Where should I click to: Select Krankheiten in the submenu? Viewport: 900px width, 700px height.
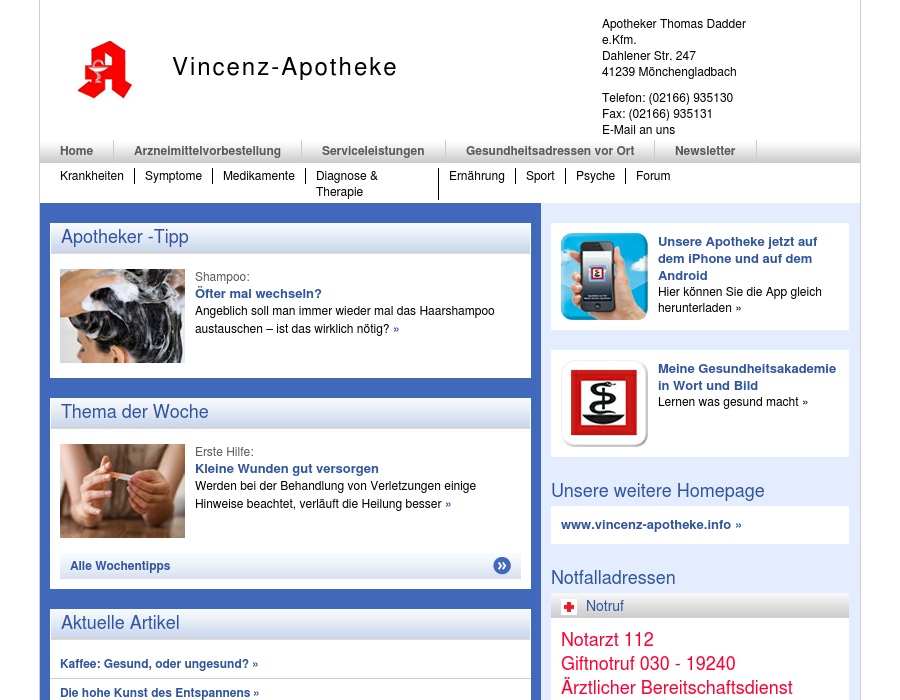92,176
